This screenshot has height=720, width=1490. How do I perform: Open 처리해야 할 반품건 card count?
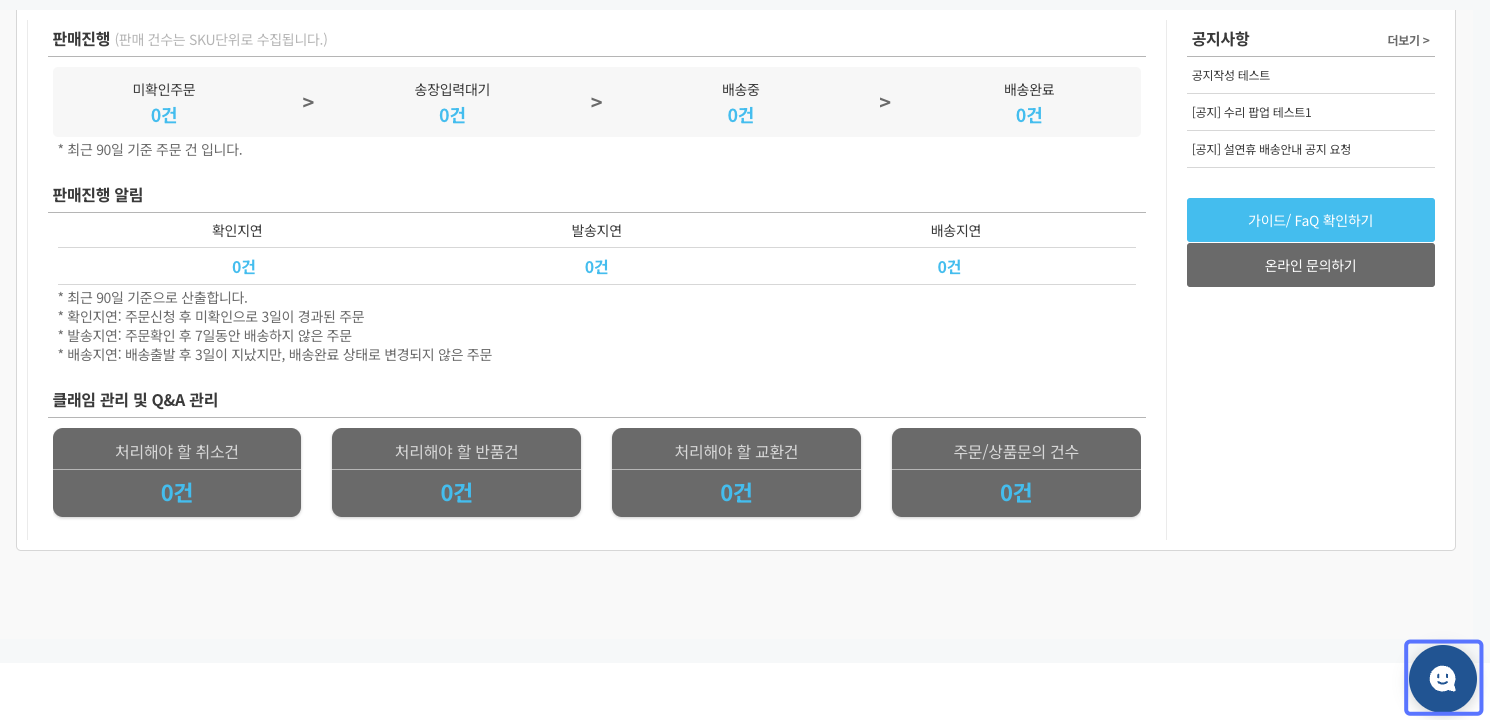click(456, 493)
